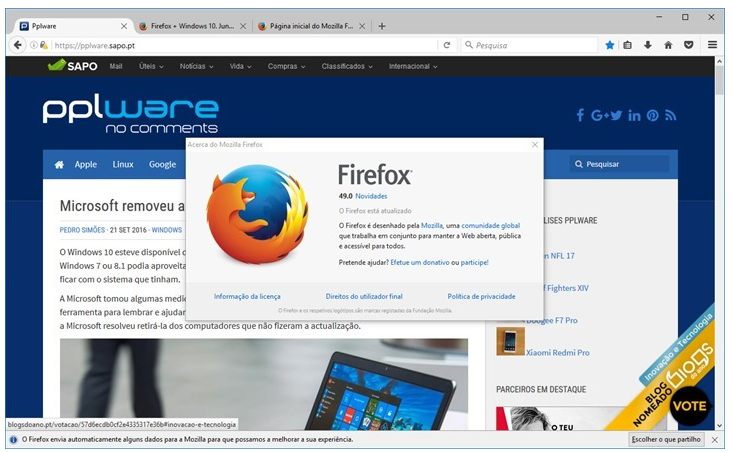Show bookmarks list icon in toolbar
This screenshot has width=733, height=452.
[x=627, y=45]
